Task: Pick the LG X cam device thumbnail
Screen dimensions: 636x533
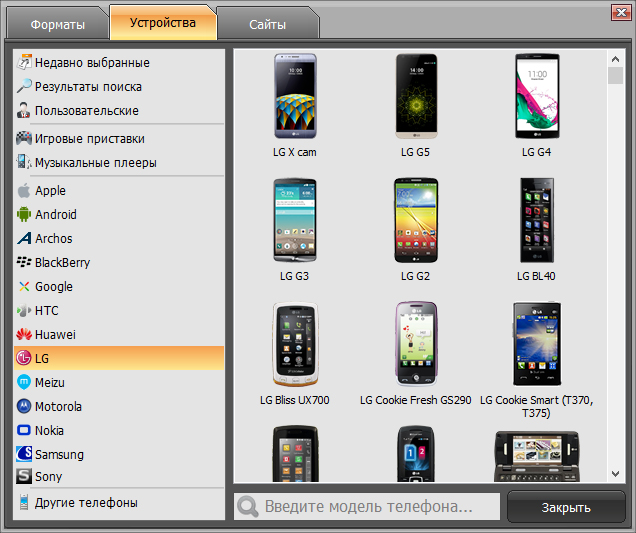Action: pyautogui.click(x=295, y=96)
